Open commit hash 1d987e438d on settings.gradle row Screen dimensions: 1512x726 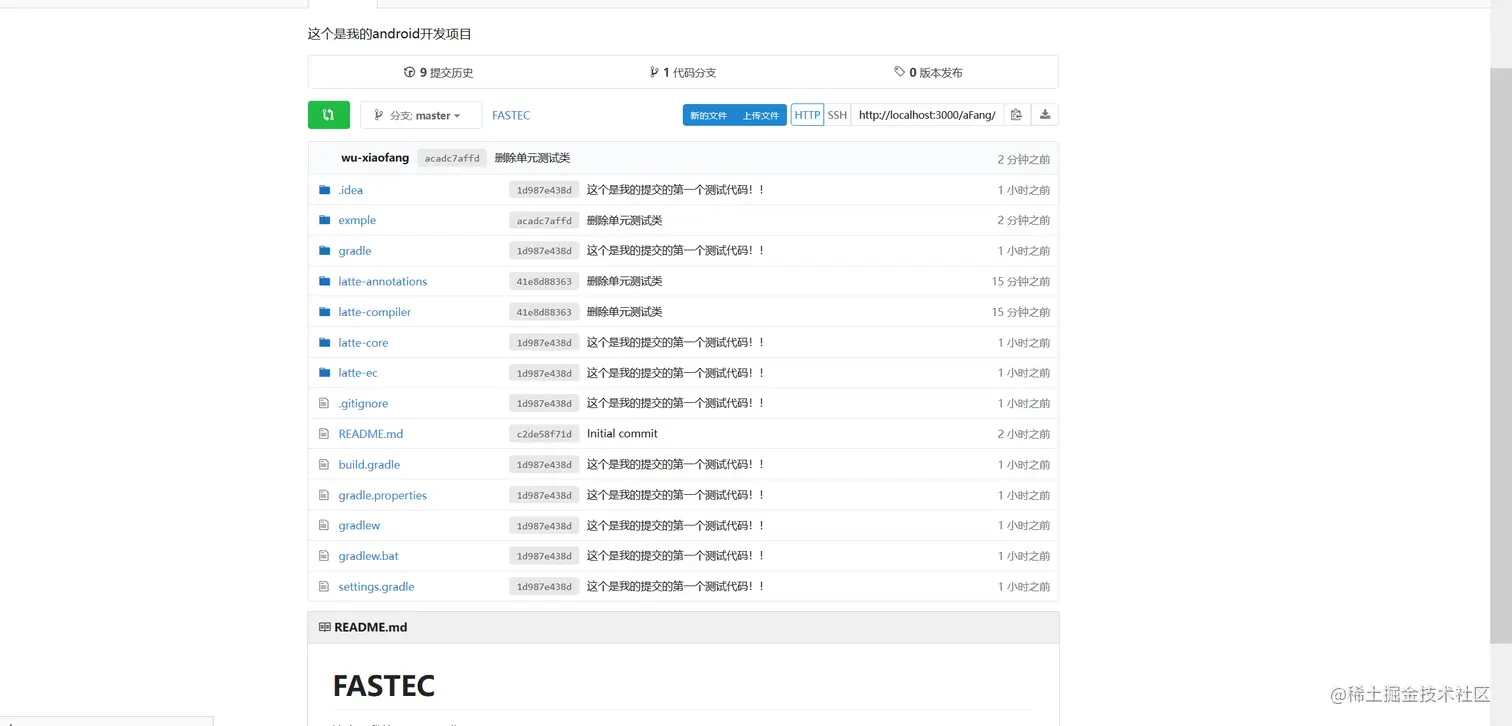pos(544,586)
